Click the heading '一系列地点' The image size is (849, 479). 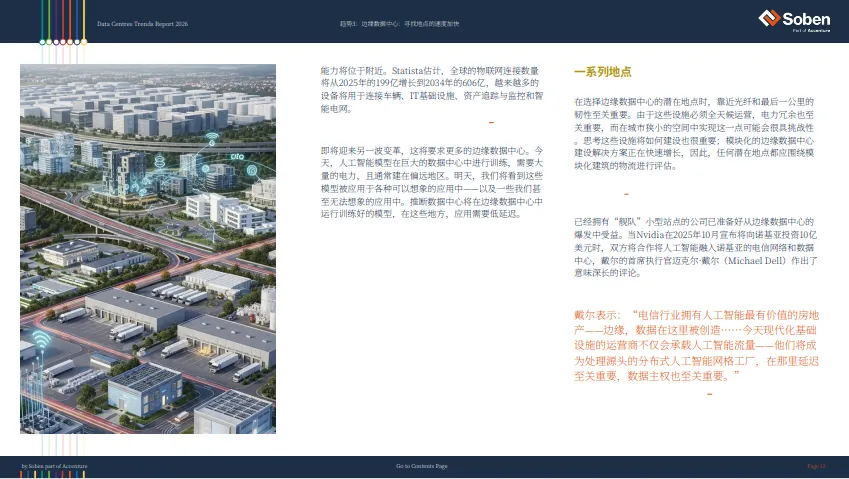(603, 71)
